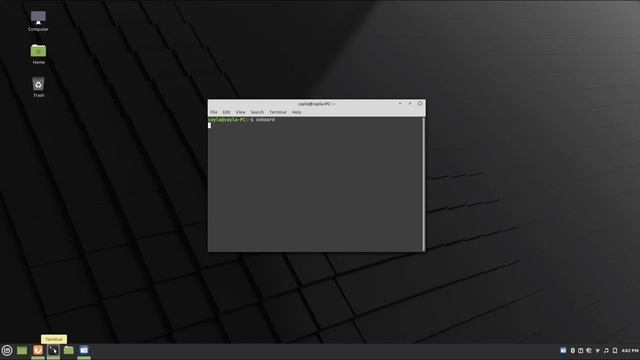
Task: Open the update manager shield tray icon
Action: click(x=589, y=350)
